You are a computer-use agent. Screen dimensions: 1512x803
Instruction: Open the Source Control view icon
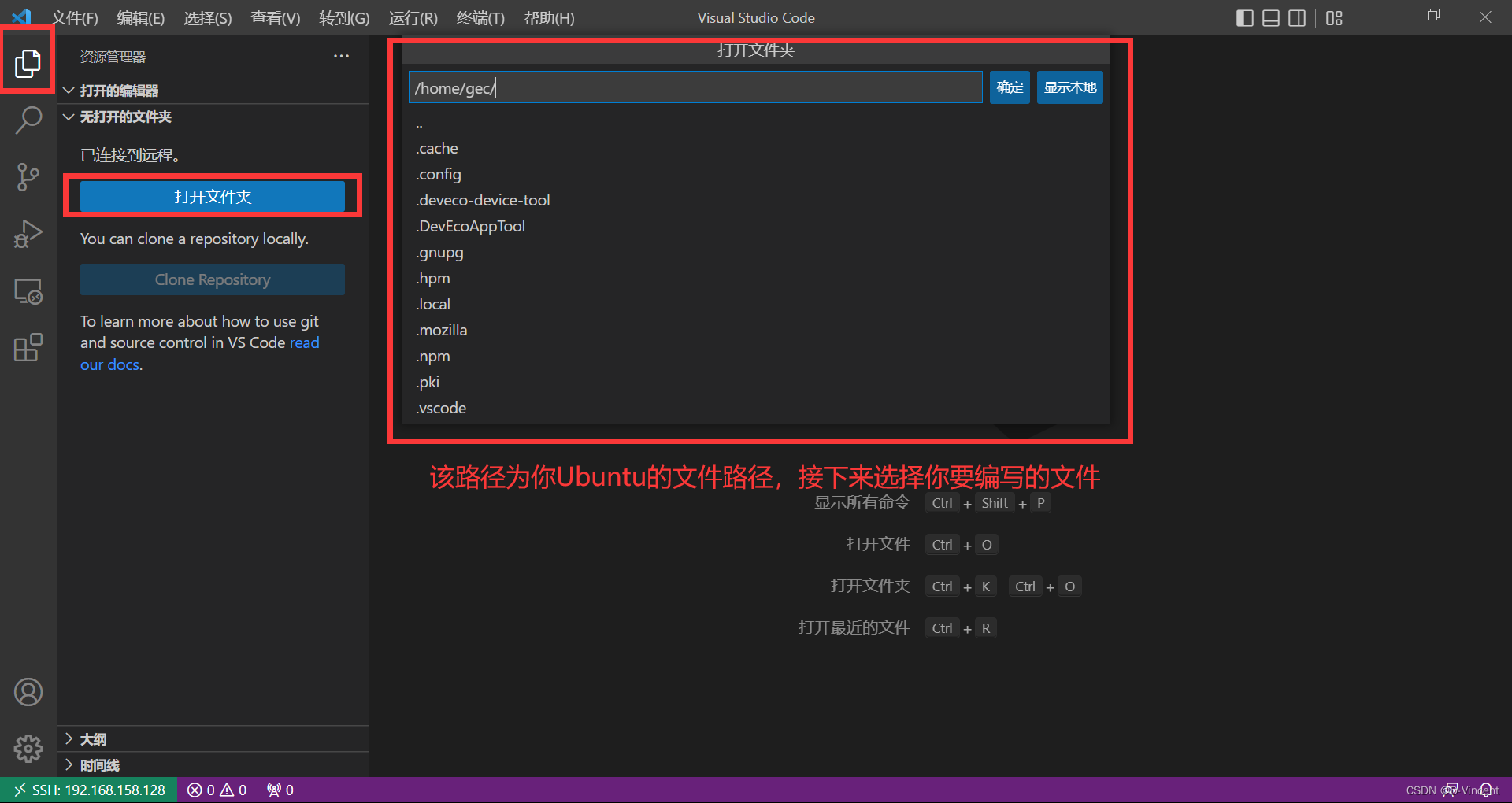tap(28, 177)
